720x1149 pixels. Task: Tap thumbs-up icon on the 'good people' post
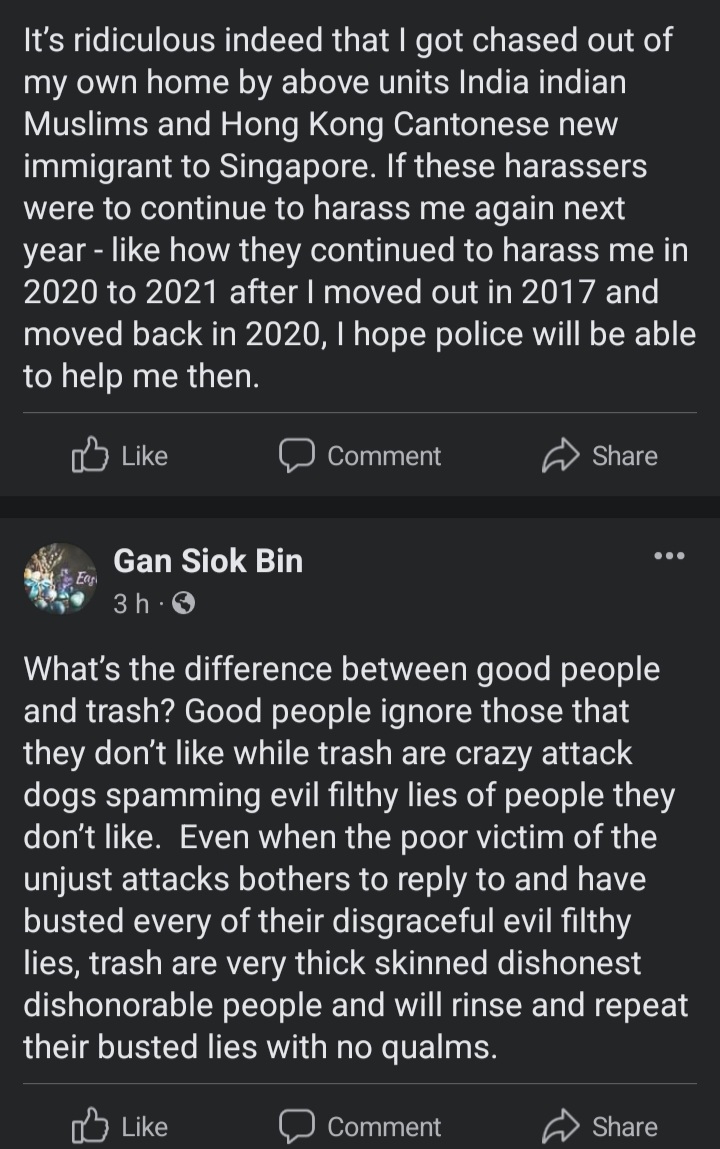point(89,1127)
